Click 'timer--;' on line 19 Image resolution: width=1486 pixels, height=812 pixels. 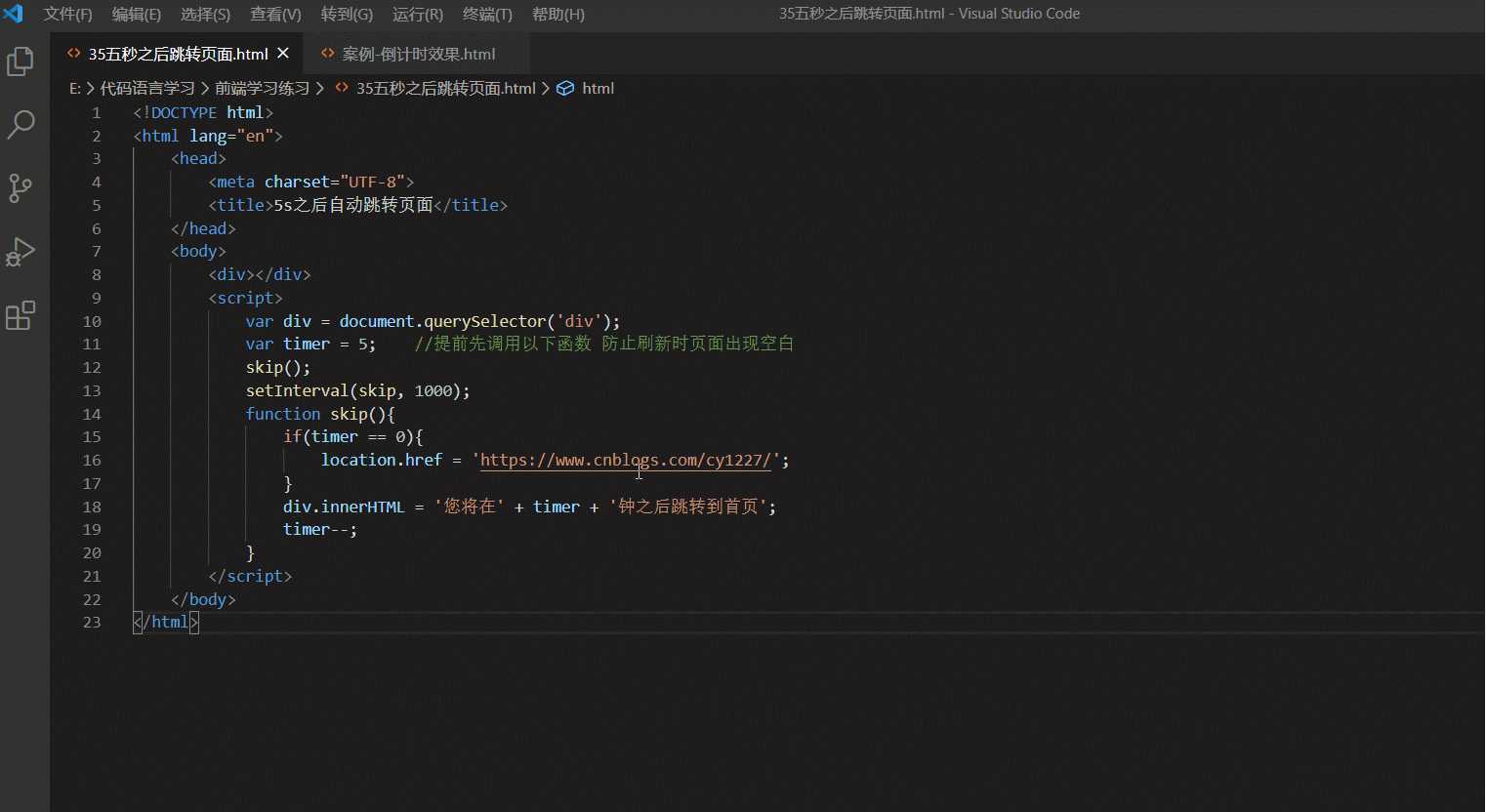320,529
